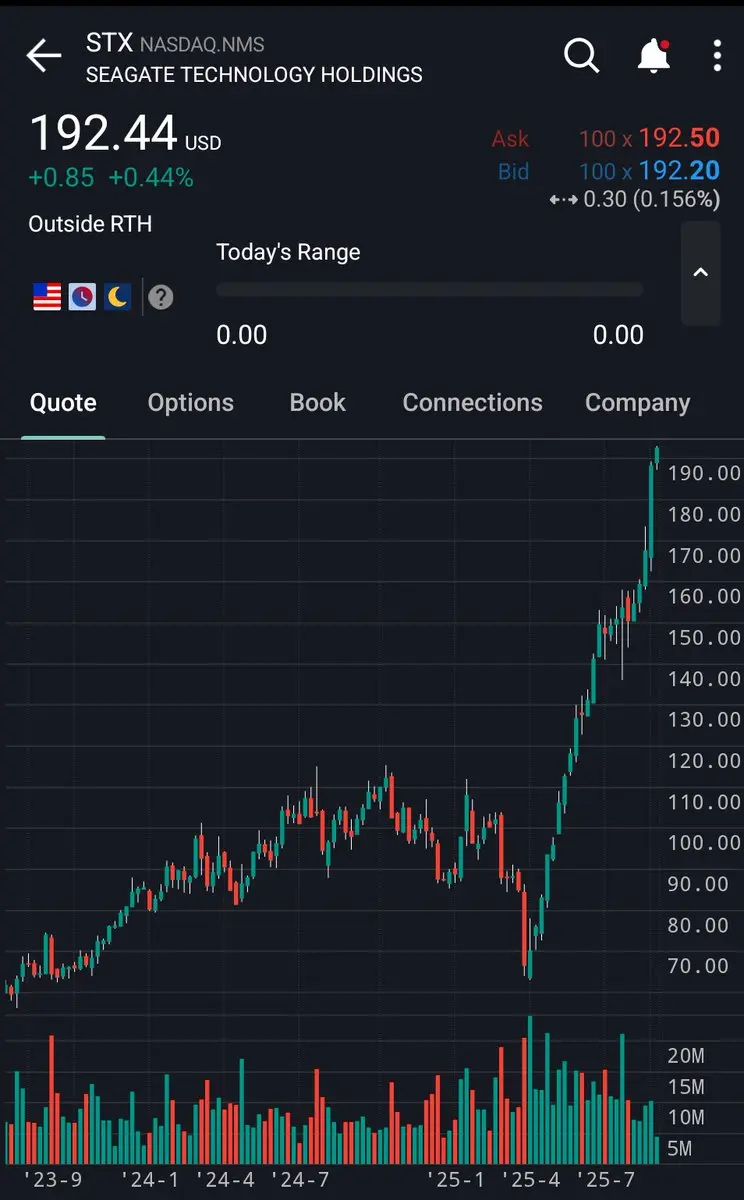Tap the '25-4 date axis label
The height and width of the screenshot is (1200, 744).
pos(533,1180)
